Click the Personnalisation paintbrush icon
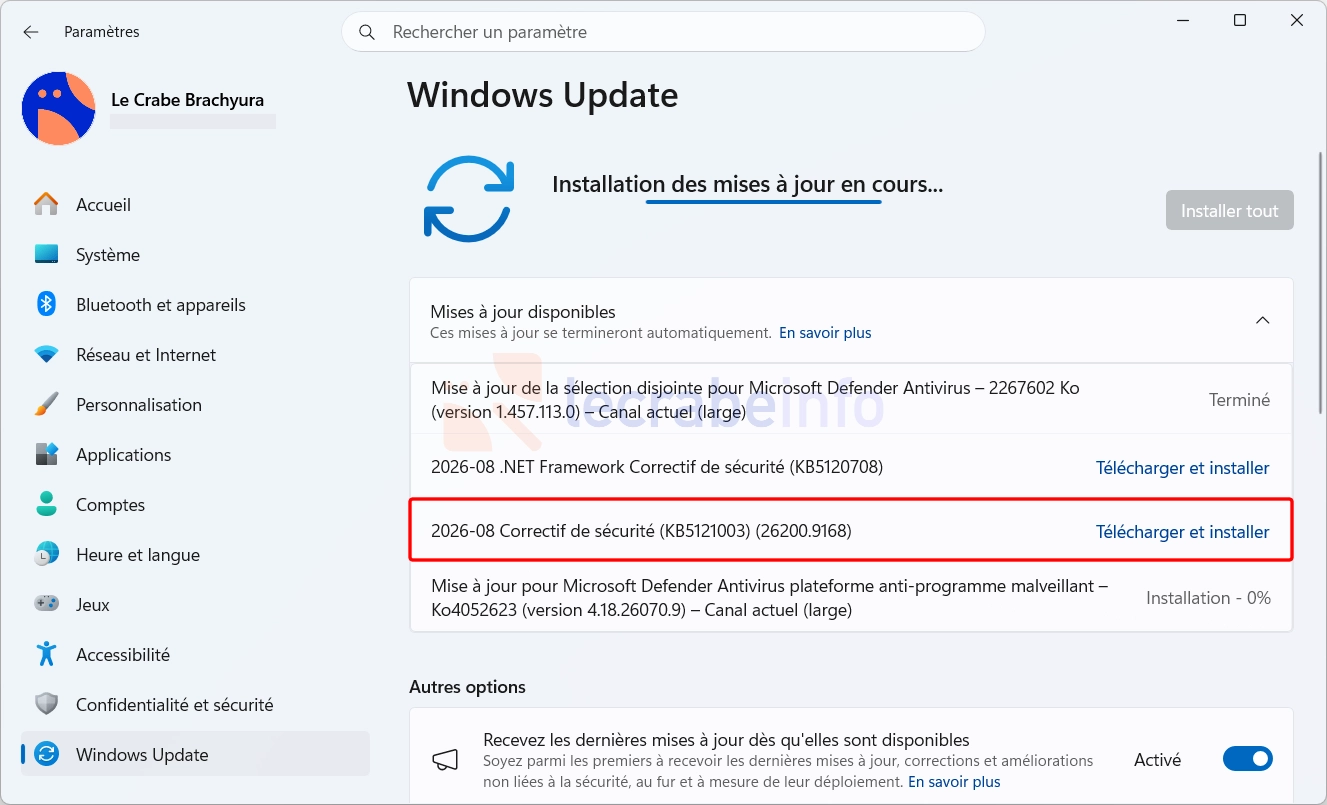1327x805 pixels. (46, 404)
